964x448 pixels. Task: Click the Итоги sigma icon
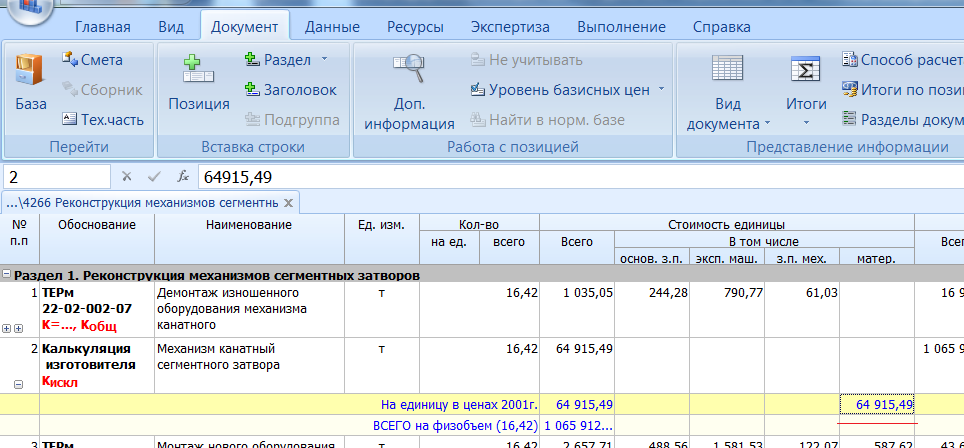point(805,70)
